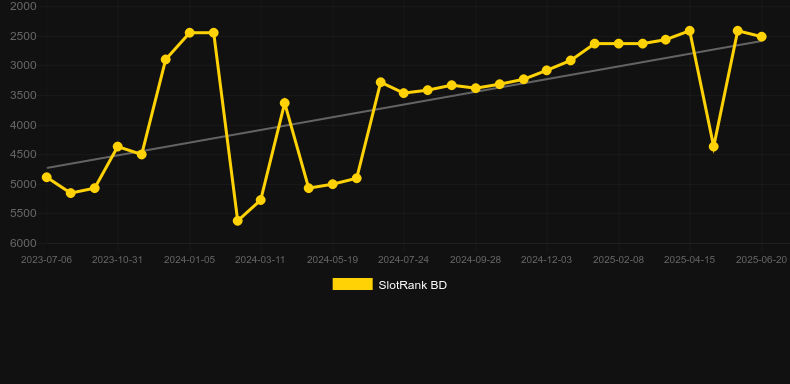Image resolution: width=790 pixels, height=384 pixels.
Task: Select the final data point above 2025-06-20
Action: click(762, 37)
